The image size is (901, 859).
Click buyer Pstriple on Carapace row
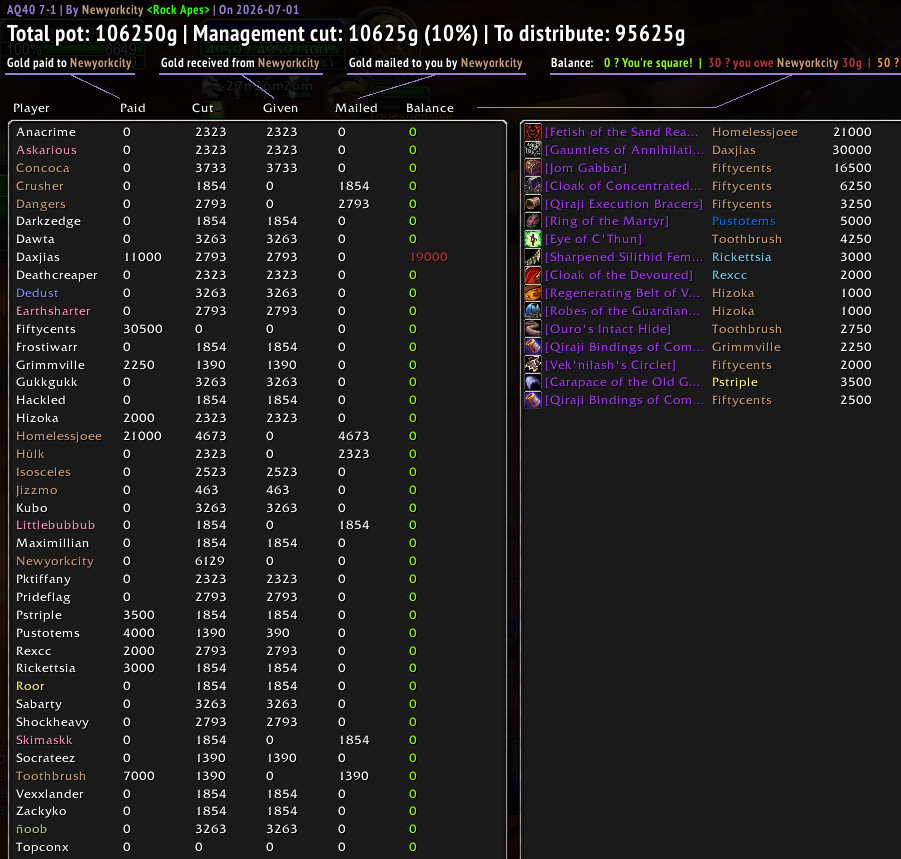pyautogui.click(x=734, y=382)
